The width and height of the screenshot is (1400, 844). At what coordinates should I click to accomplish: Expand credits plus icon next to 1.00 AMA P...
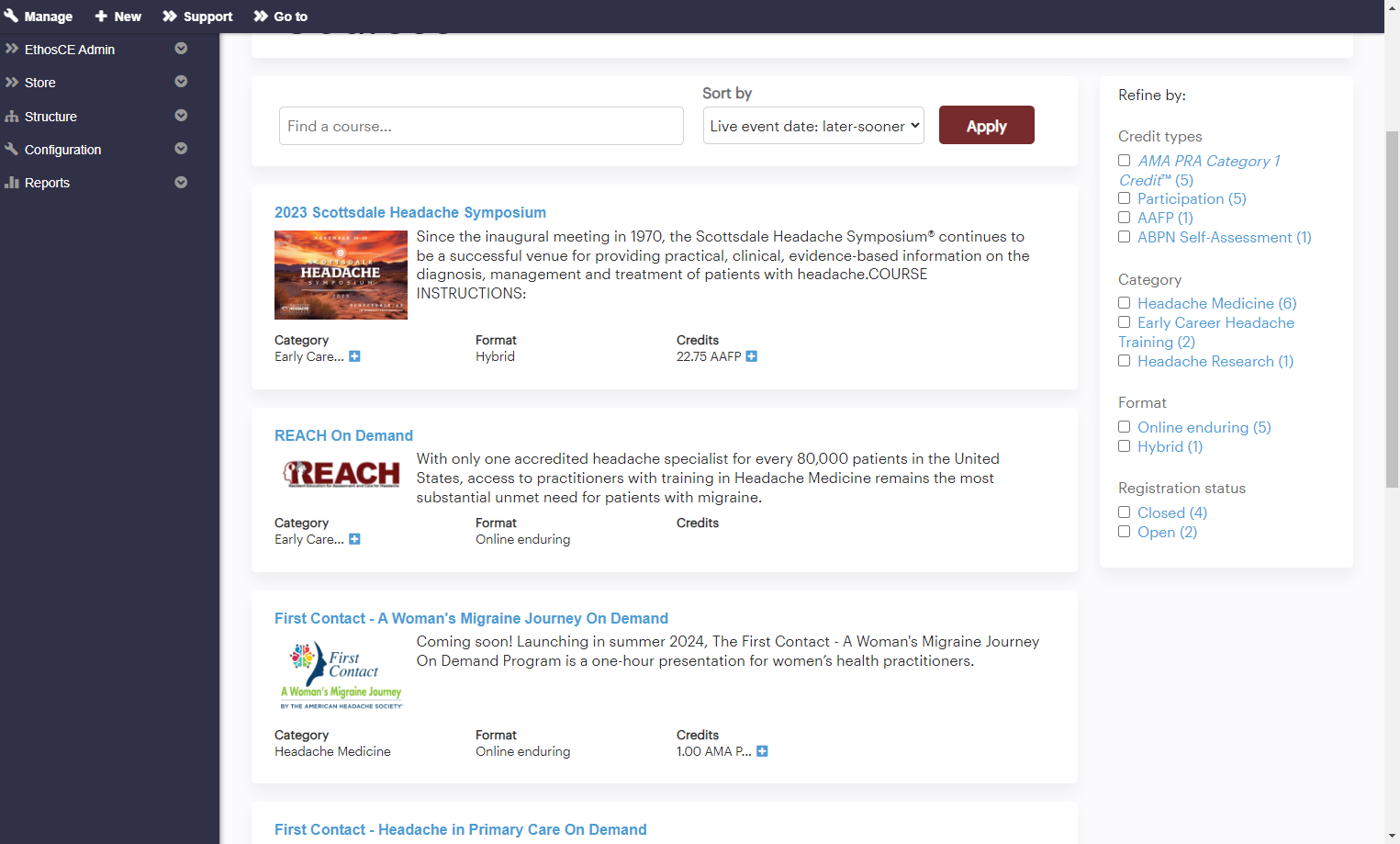pos(762,751)
